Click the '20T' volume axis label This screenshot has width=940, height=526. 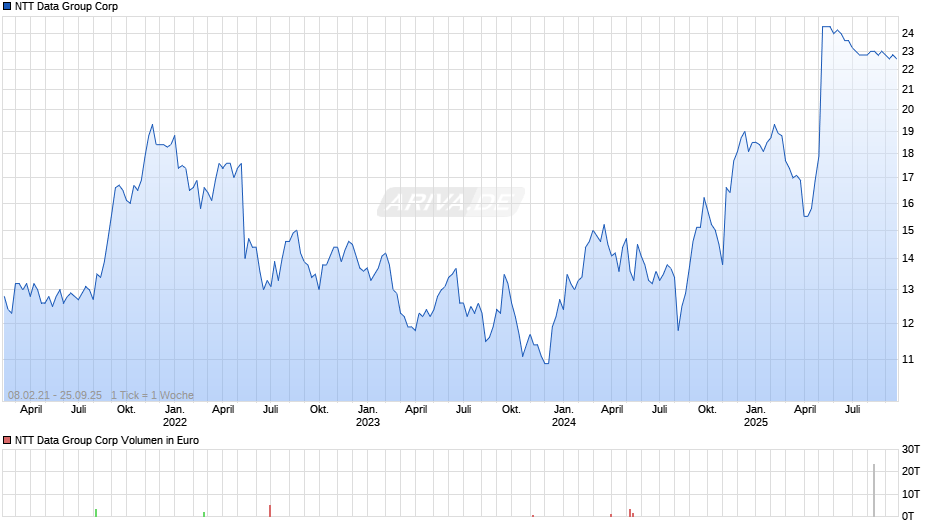click(x=911, y=471)
